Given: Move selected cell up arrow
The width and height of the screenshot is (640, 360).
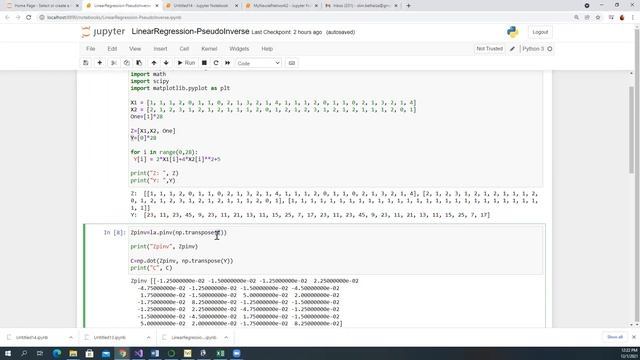Looking at the screenshot, I should pyautogui.click(x=154, y=63).
